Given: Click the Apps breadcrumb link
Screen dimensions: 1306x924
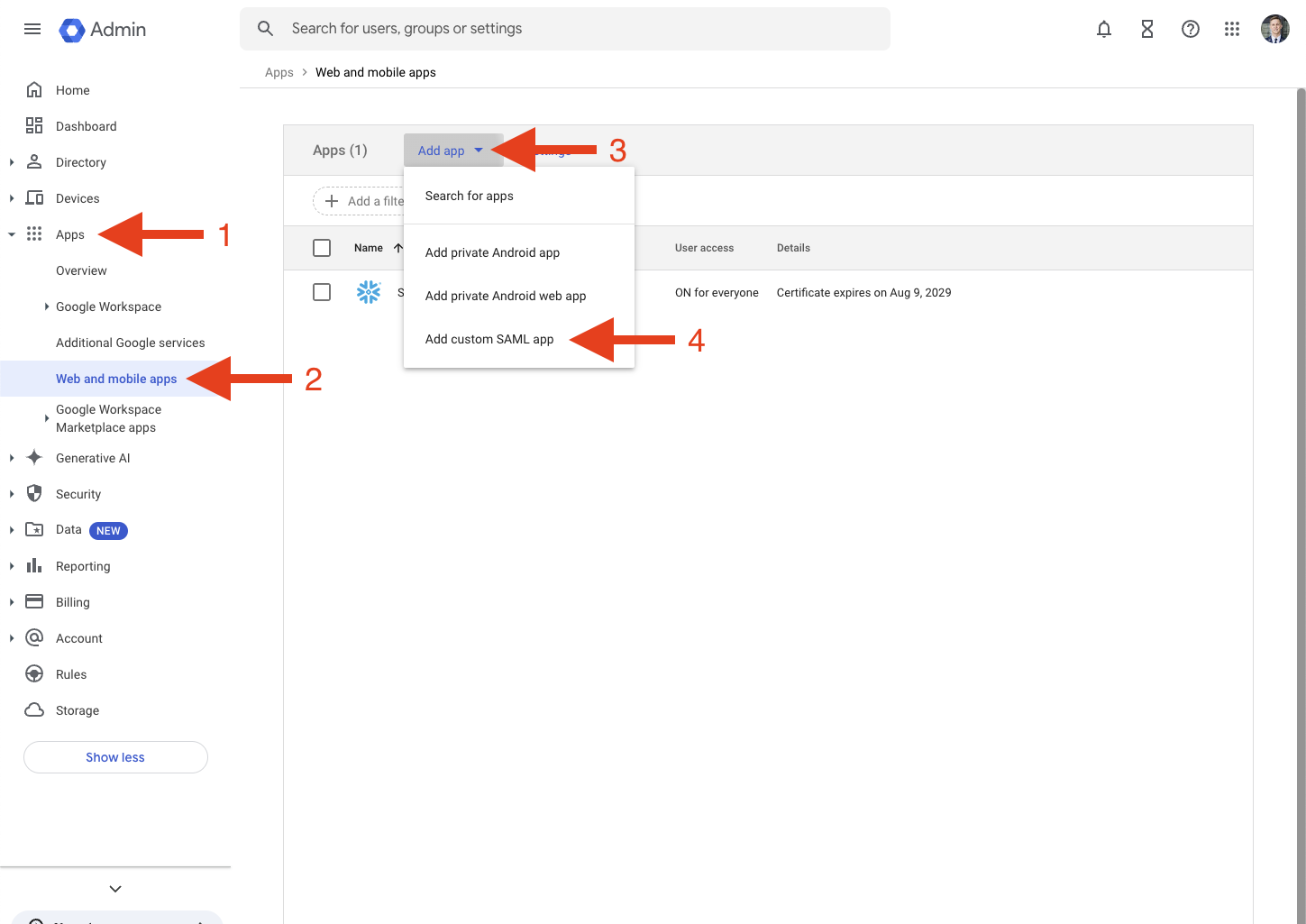Looking at the screenshot, I should (279, 72).
